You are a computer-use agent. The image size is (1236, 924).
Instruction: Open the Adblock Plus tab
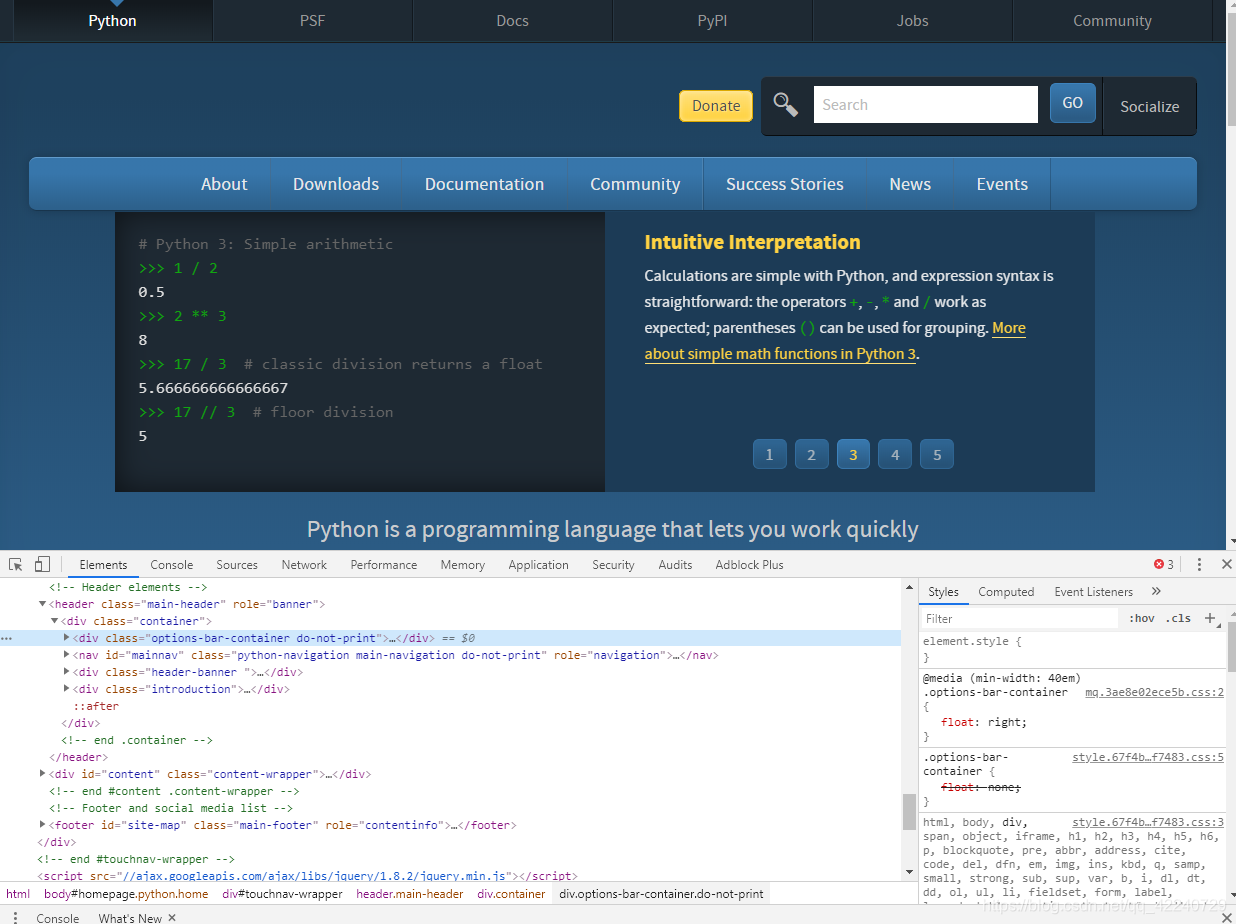(749, 565)
